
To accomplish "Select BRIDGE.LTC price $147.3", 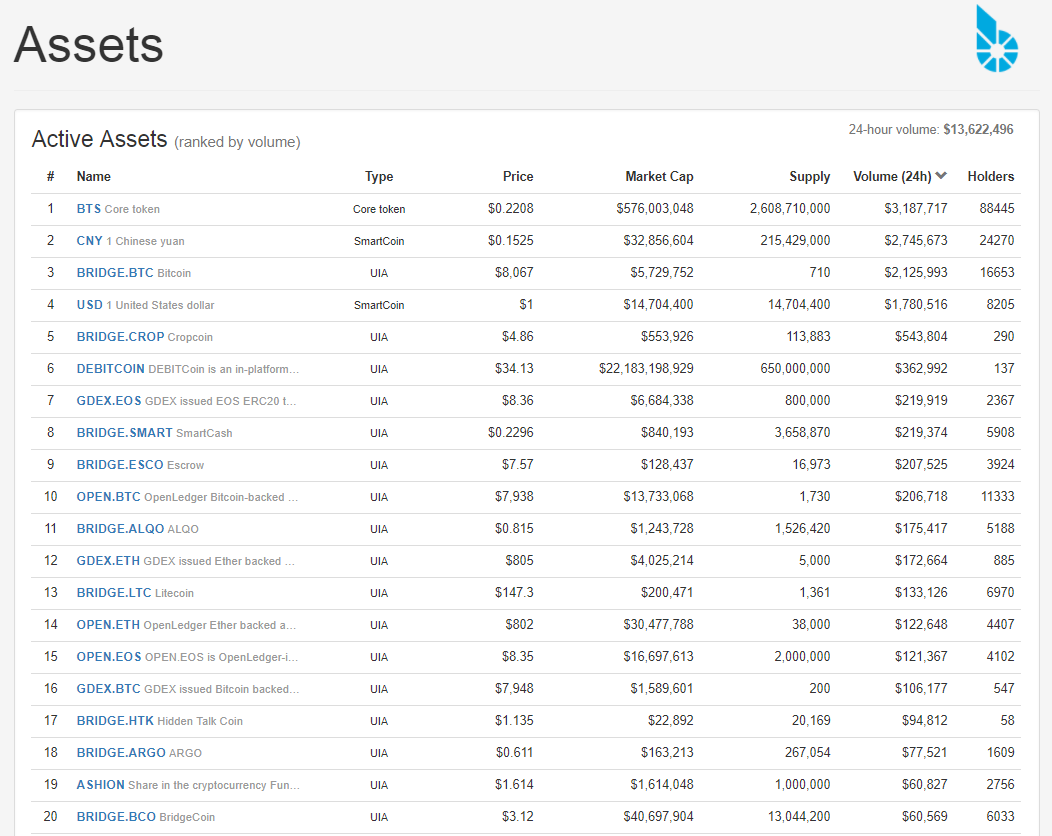I will (514, 592).
